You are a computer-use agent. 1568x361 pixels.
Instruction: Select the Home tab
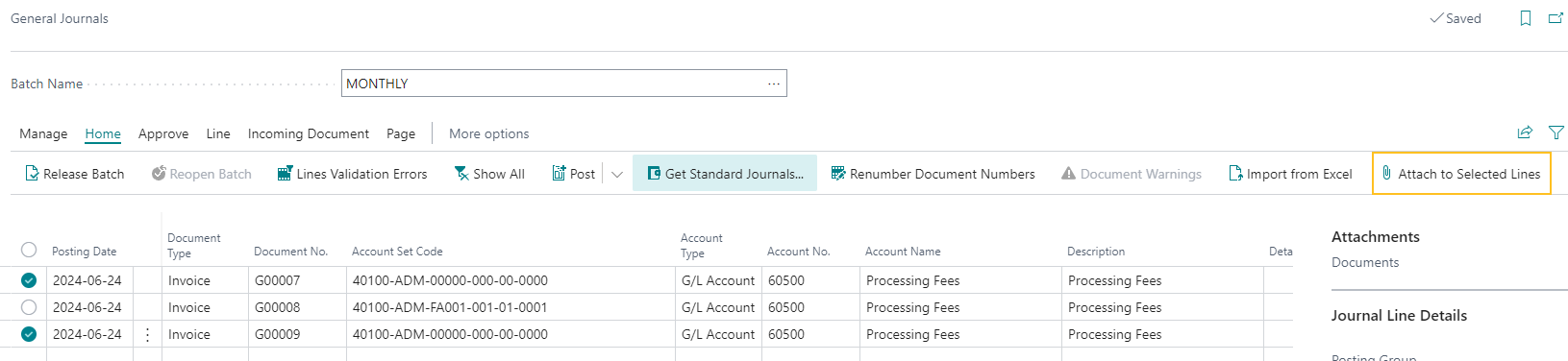pos(103,133)
